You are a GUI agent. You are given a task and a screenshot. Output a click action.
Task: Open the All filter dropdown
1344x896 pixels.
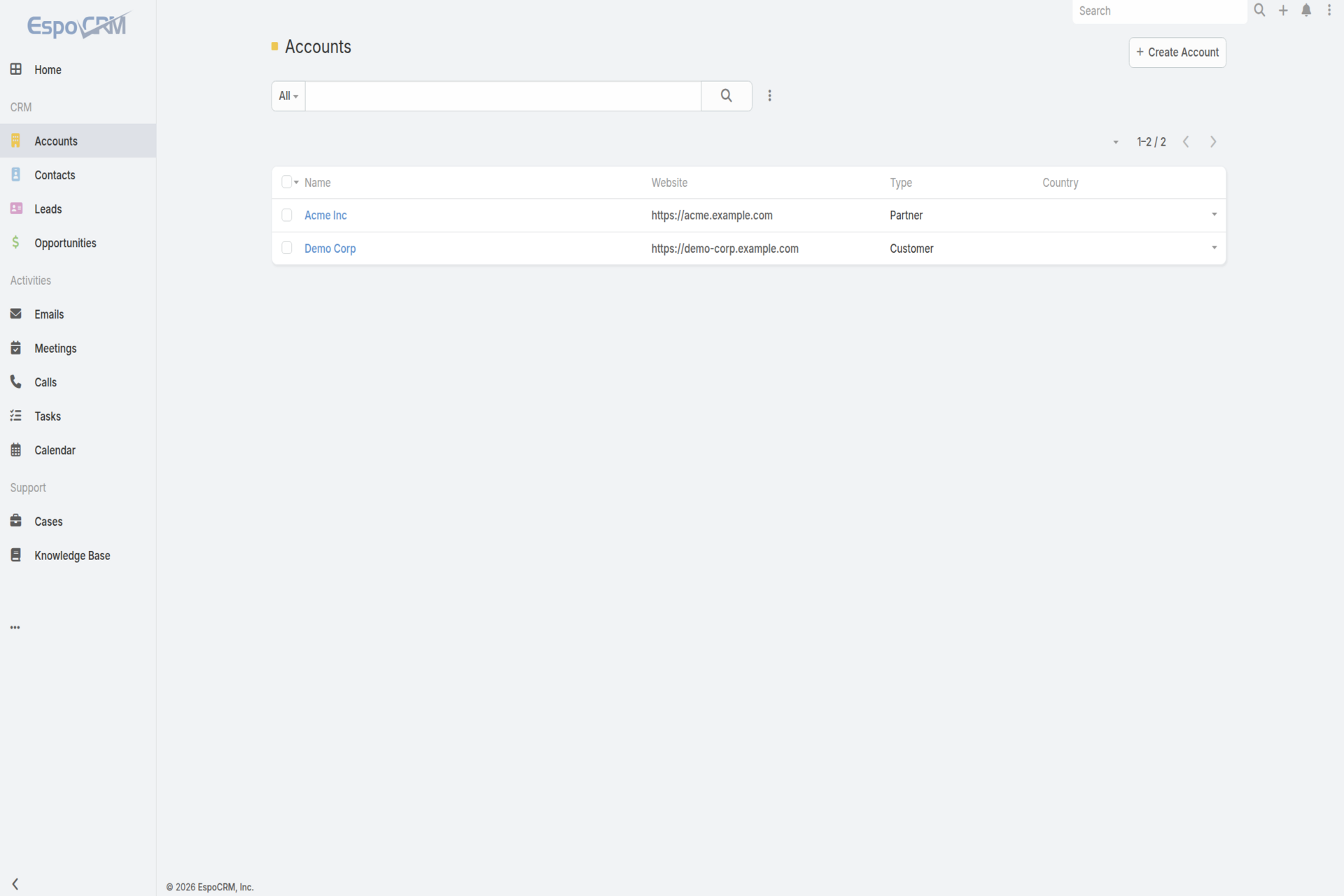288,96
